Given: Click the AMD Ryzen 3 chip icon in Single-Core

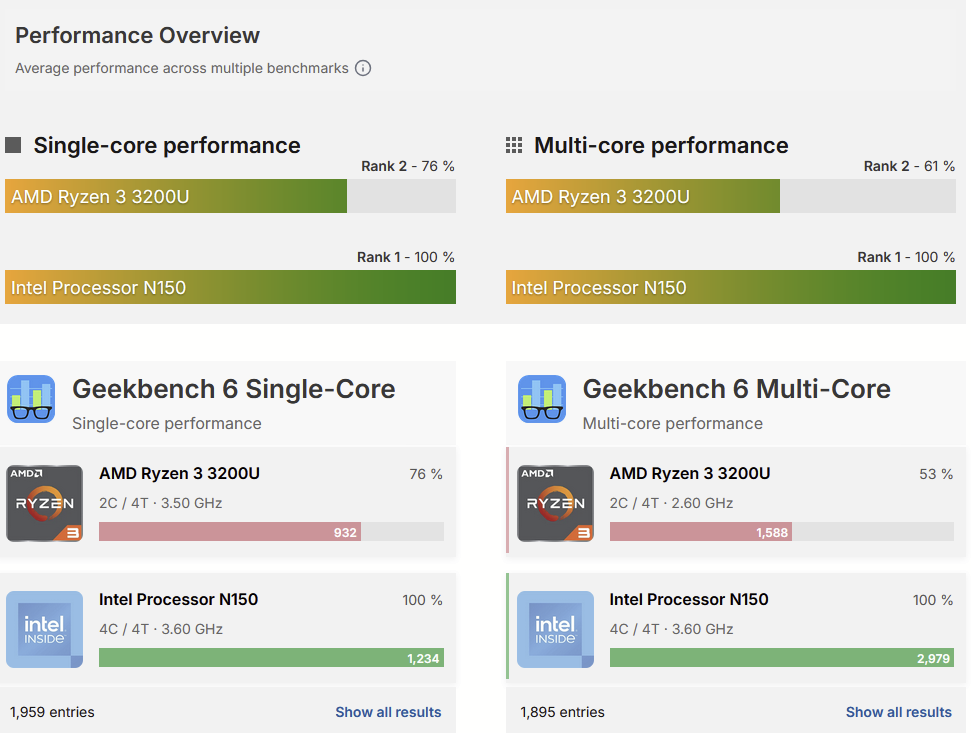Looking at the screenshot, I should [45, 503].
